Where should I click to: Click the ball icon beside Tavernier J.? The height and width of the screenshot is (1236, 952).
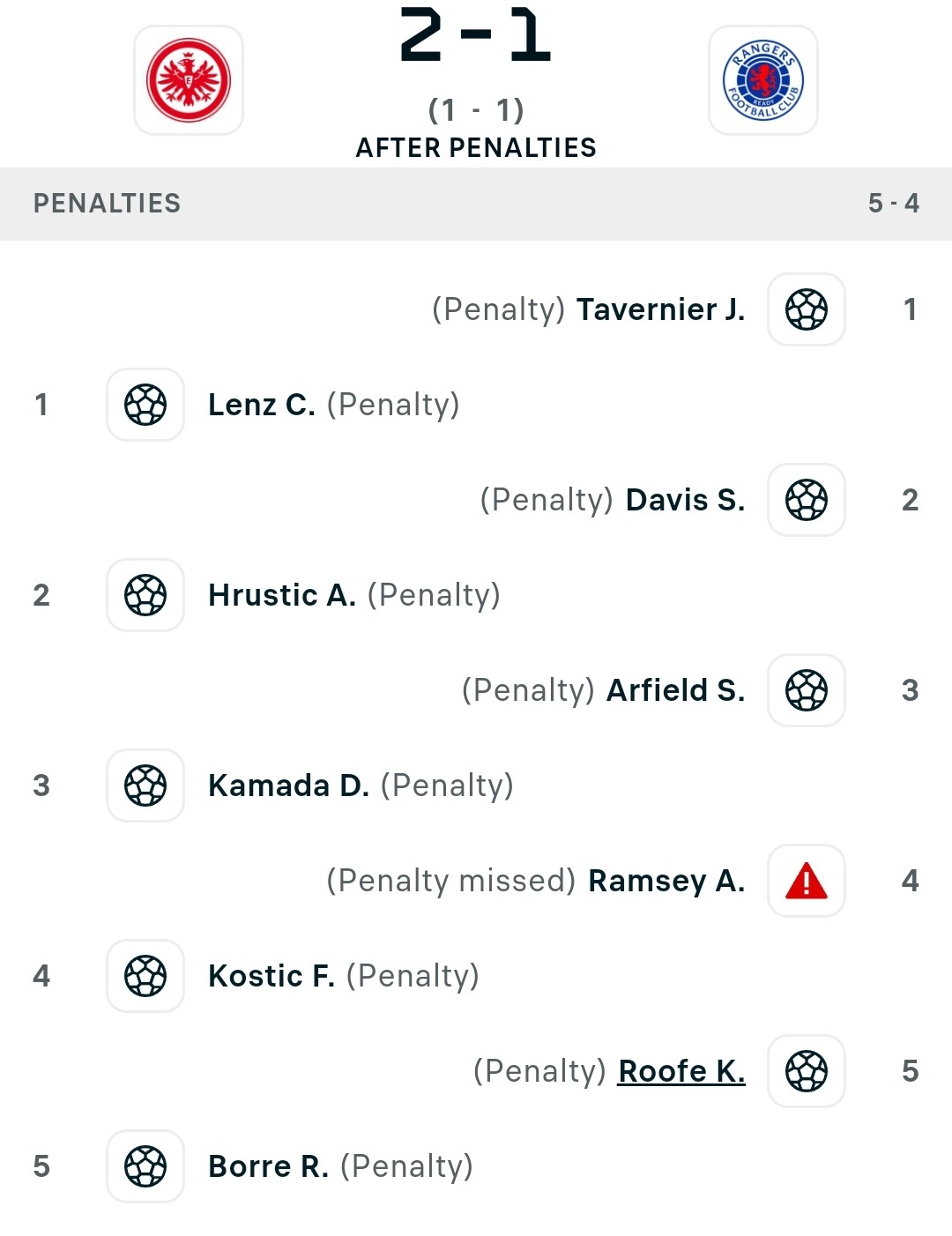click(x=807, y=309)
